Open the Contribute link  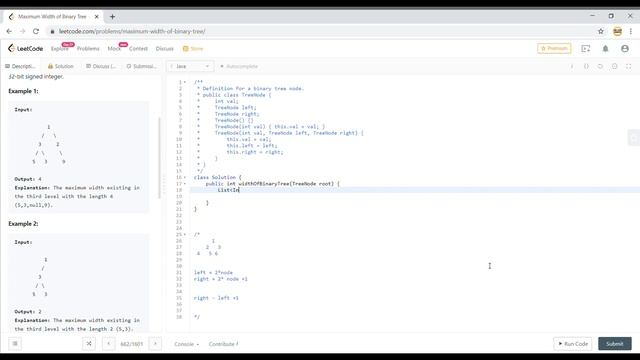click(x=223, y=344)
